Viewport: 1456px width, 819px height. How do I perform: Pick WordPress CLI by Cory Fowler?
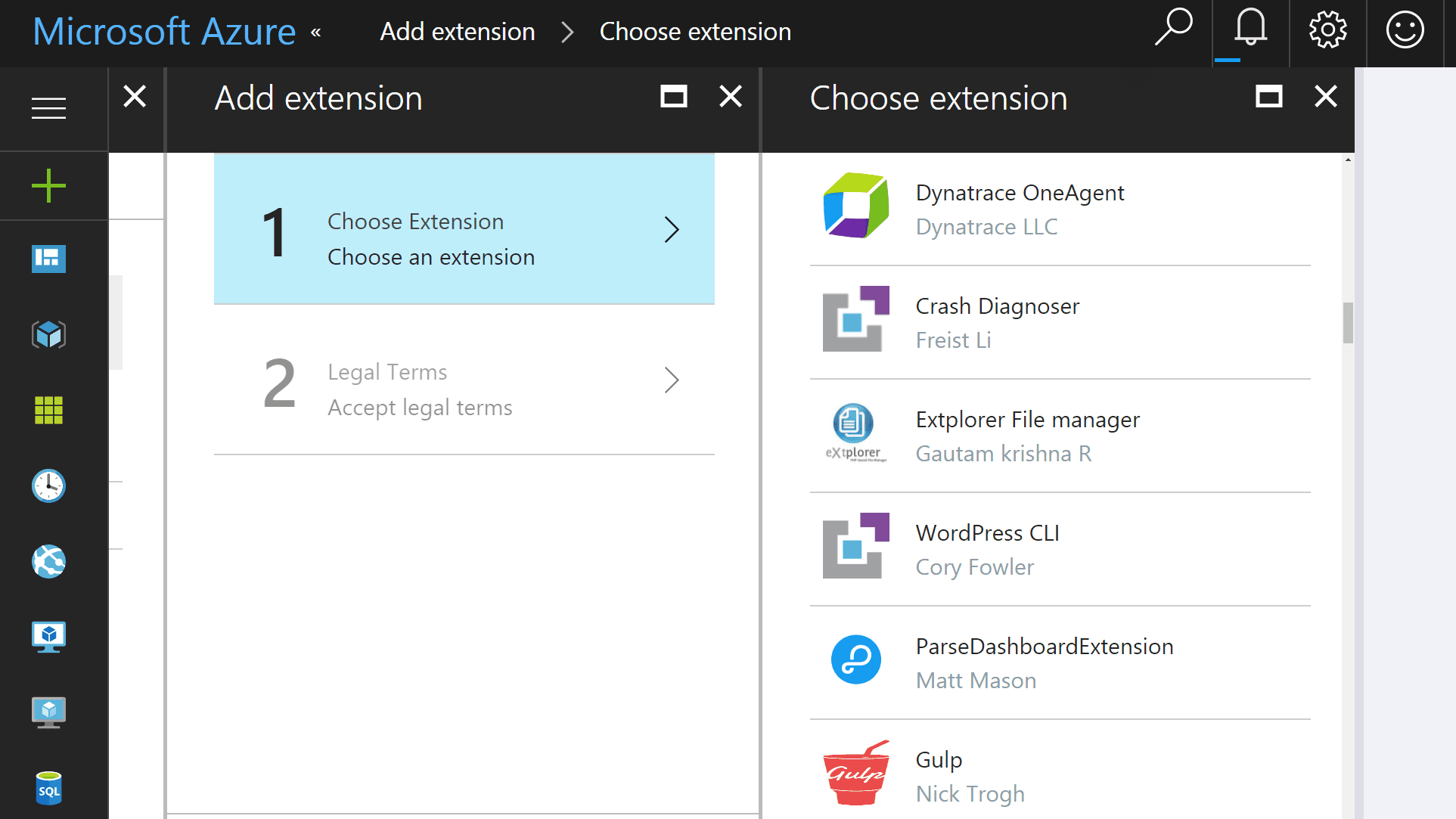pos(1060,550)
